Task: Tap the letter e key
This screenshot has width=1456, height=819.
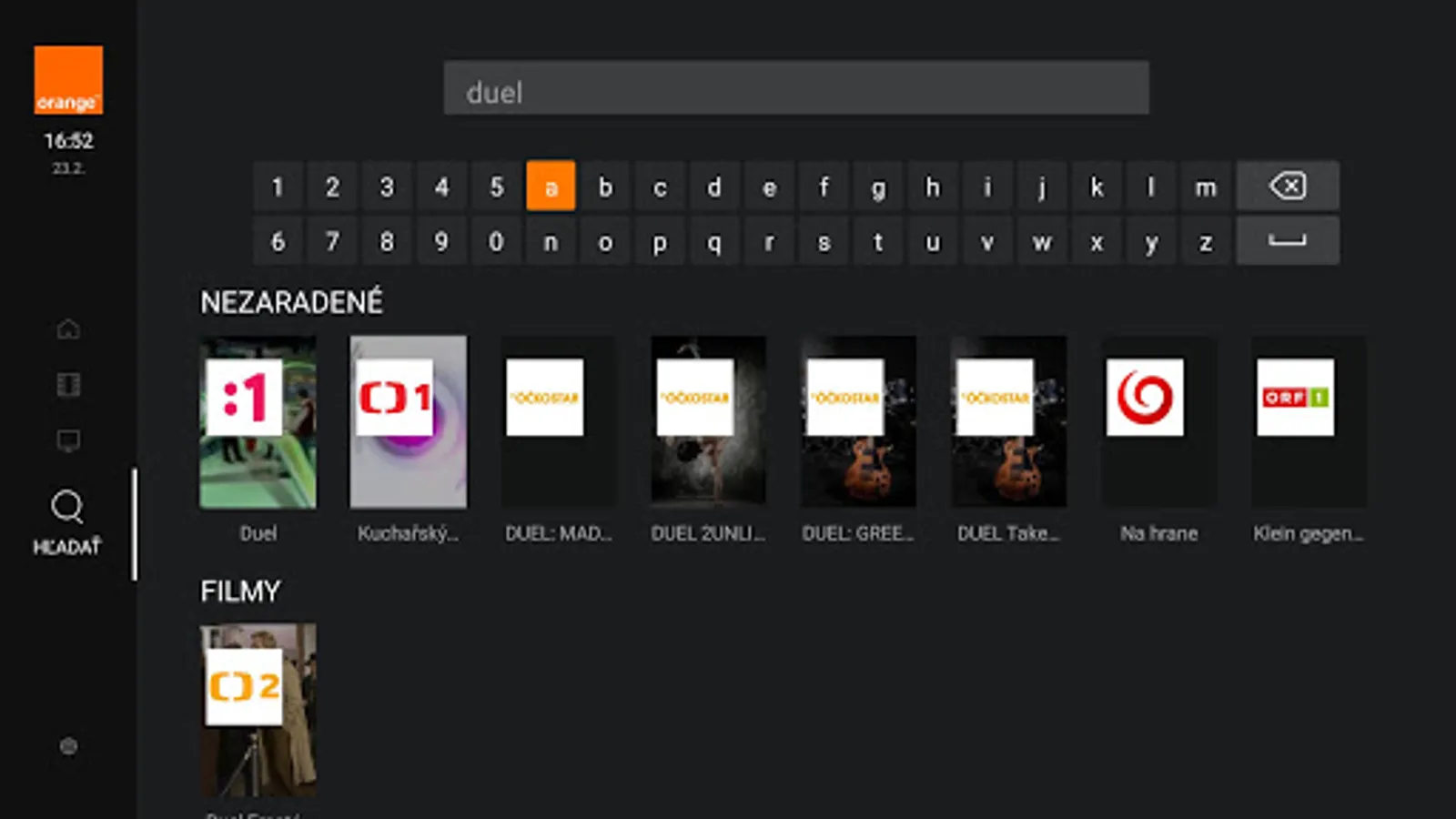Action: 769,187
